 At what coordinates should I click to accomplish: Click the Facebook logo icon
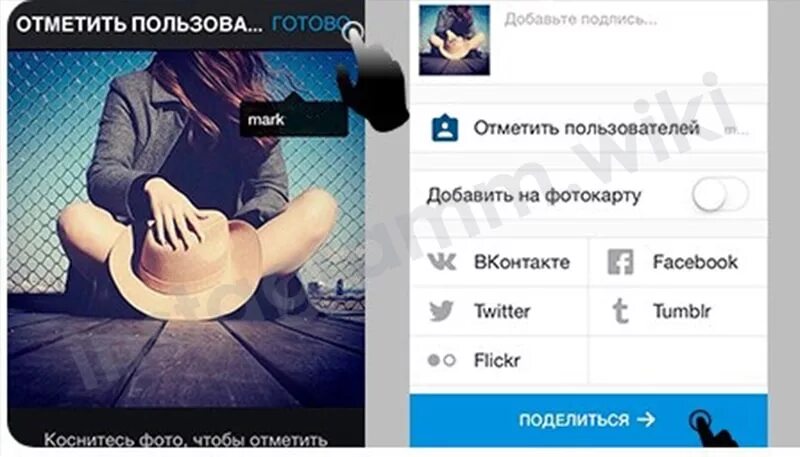pos(620,262)
